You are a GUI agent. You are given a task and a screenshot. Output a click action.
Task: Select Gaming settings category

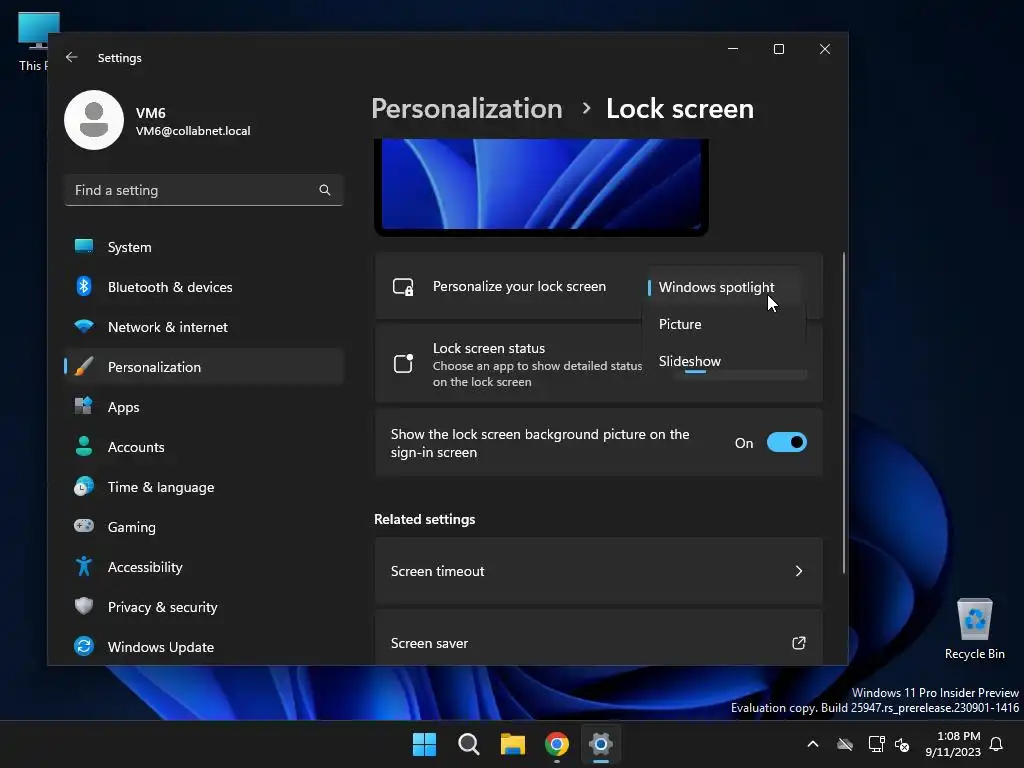(204, 526)
